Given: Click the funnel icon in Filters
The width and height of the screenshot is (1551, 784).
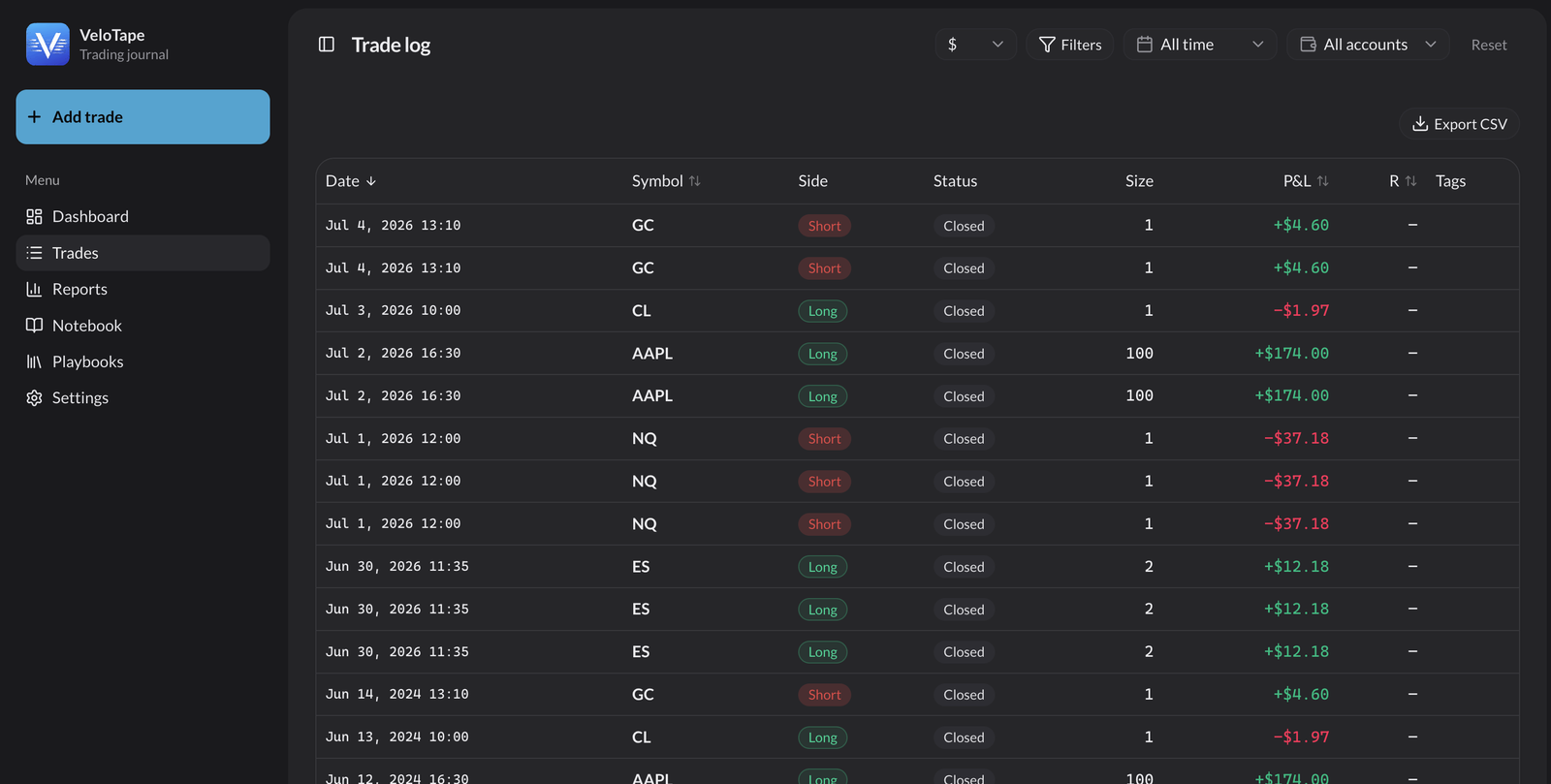Looking at the screenshot, I should click(1047, 45).
